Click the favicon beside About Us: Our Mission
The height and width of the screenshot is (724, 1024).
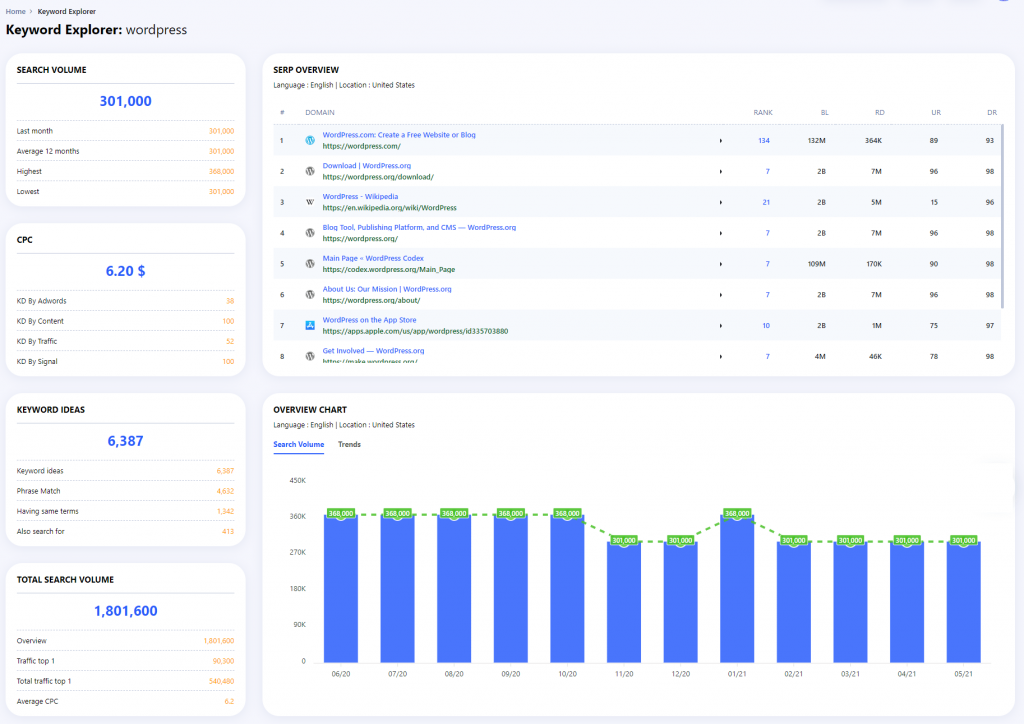coord(310,294)
